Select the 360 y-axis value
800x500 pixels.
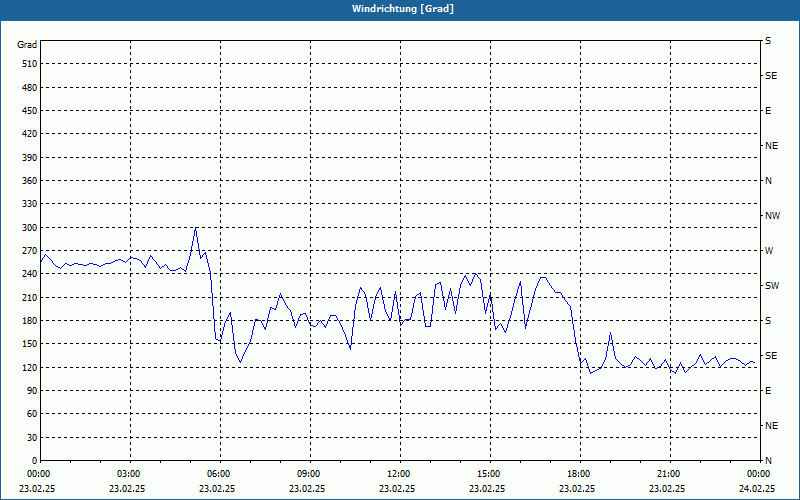tap(30, 181)
